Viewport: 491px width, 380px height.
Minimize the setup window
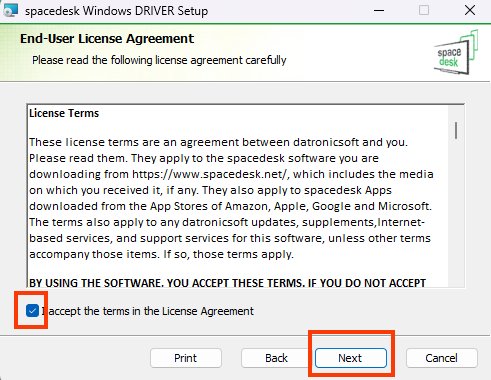[x=379, y=10]
